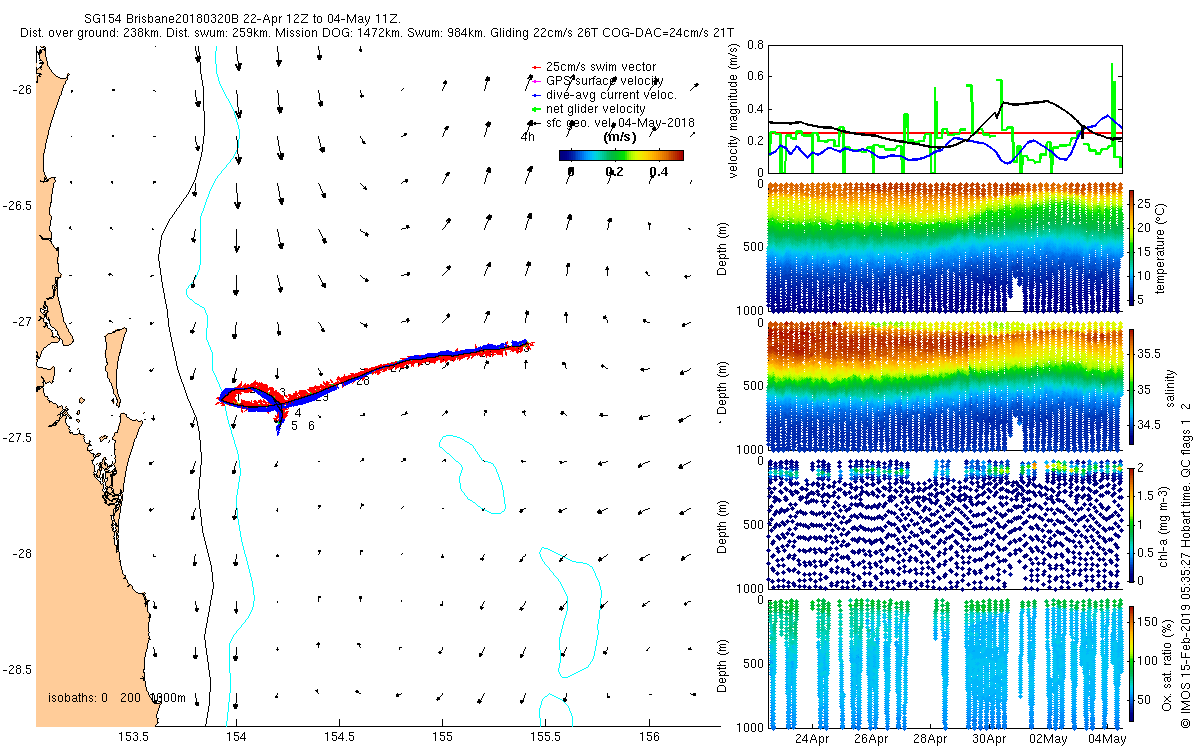Click the Ox. sat. ratio colorbar
1200x750 pixels.
[1132, 662]
